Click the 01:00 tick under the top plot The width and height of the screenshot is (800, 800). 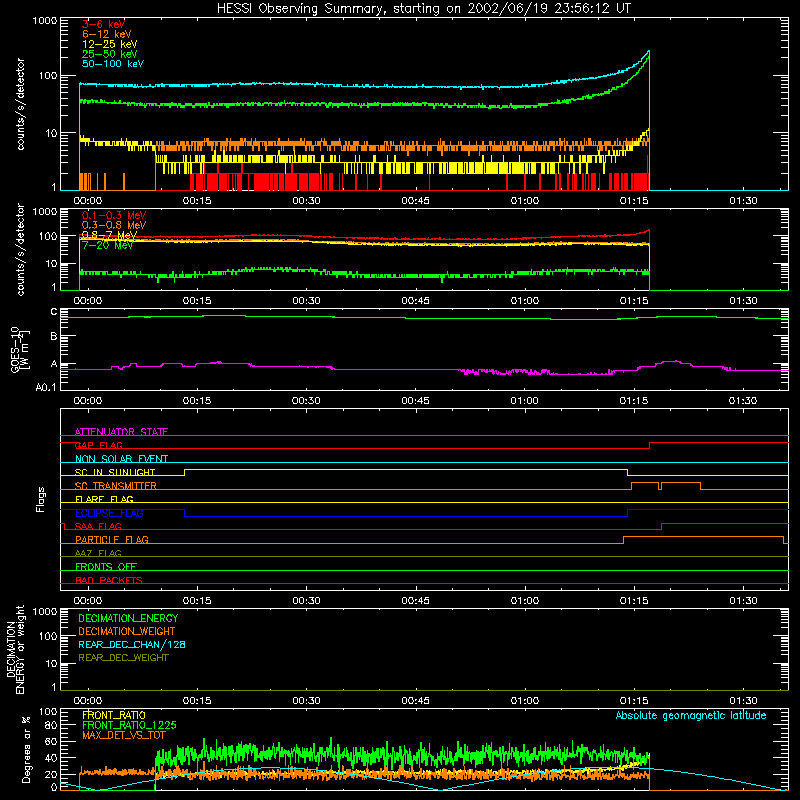pyautogui.click(x=524, y=201)
